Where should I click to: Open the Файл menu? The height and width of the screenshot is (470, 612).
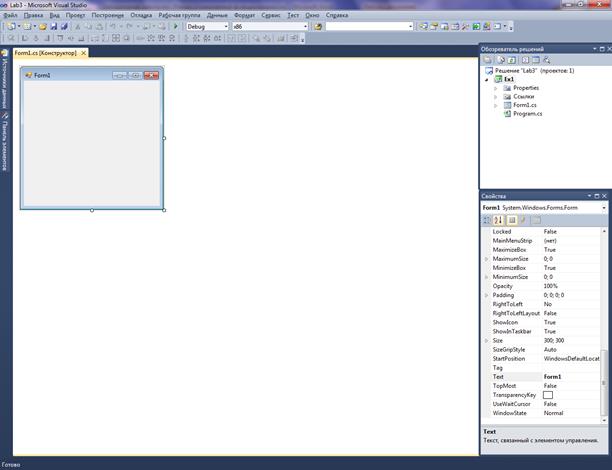click(11, 15)
